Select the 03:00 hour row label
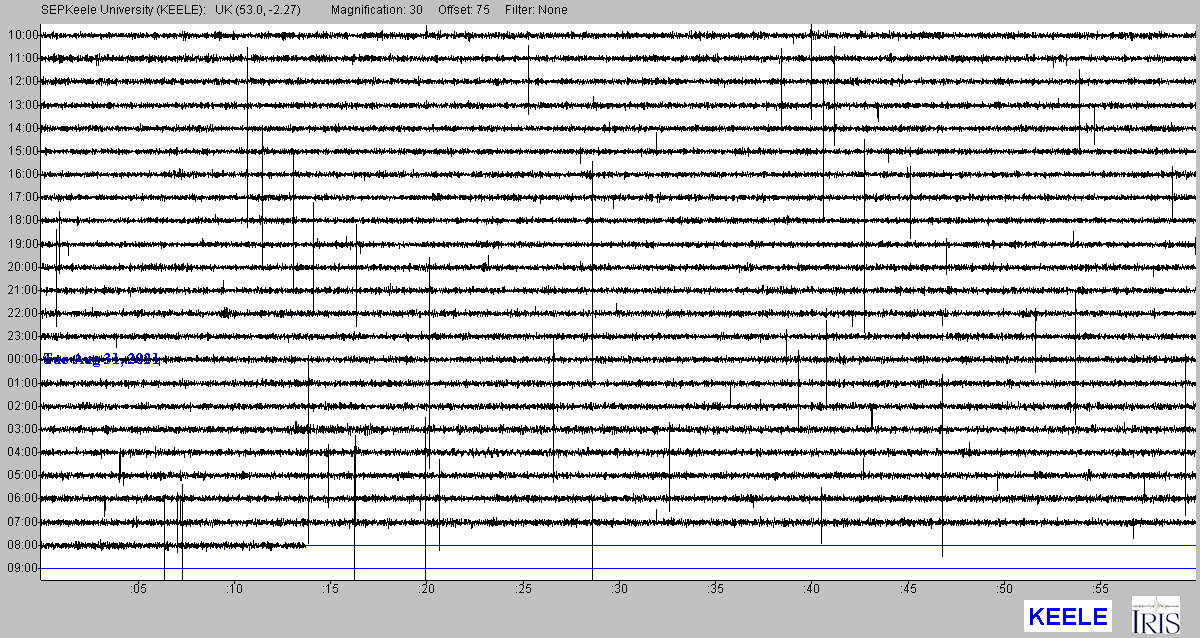The height and width of the screenshot is (638, 1200). pos(22,429)
